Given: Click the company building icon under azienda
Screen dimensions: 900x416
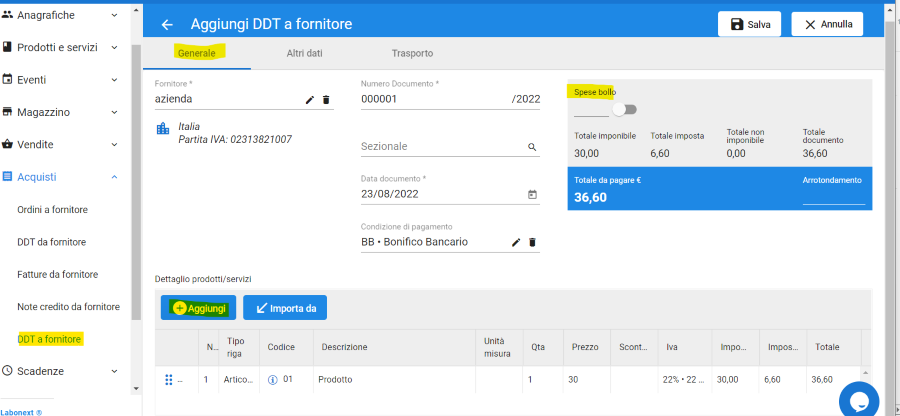Looking at the screenshot, I should pyautogui.click(x=163, y=129).
